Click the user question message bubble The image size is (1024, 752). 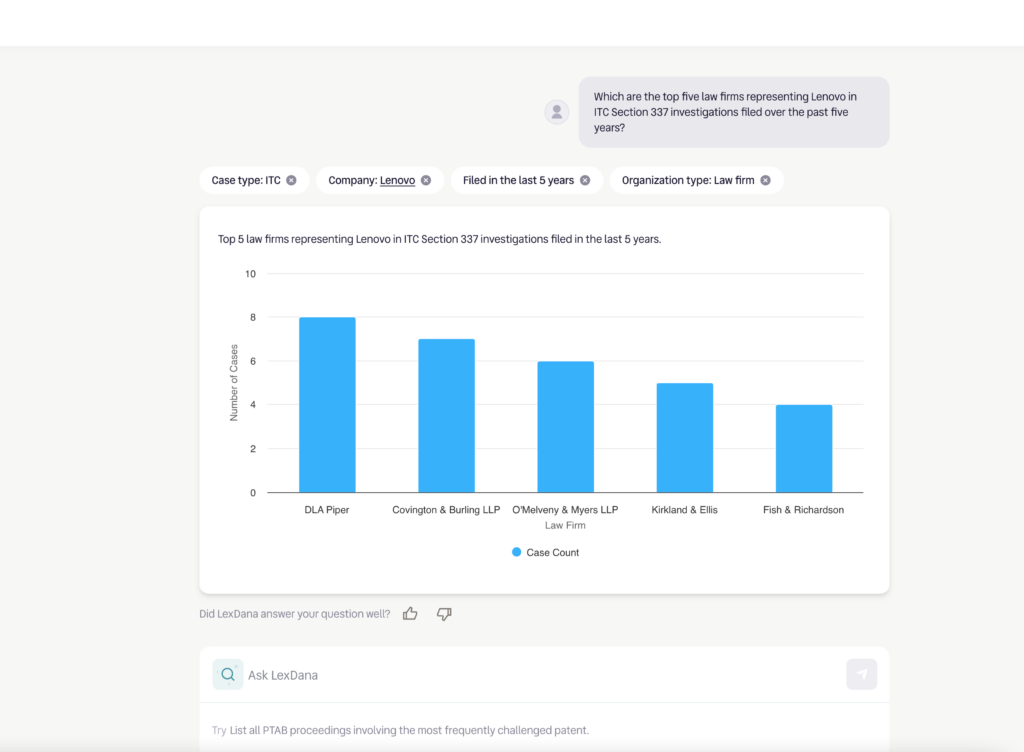click(733, 112)
